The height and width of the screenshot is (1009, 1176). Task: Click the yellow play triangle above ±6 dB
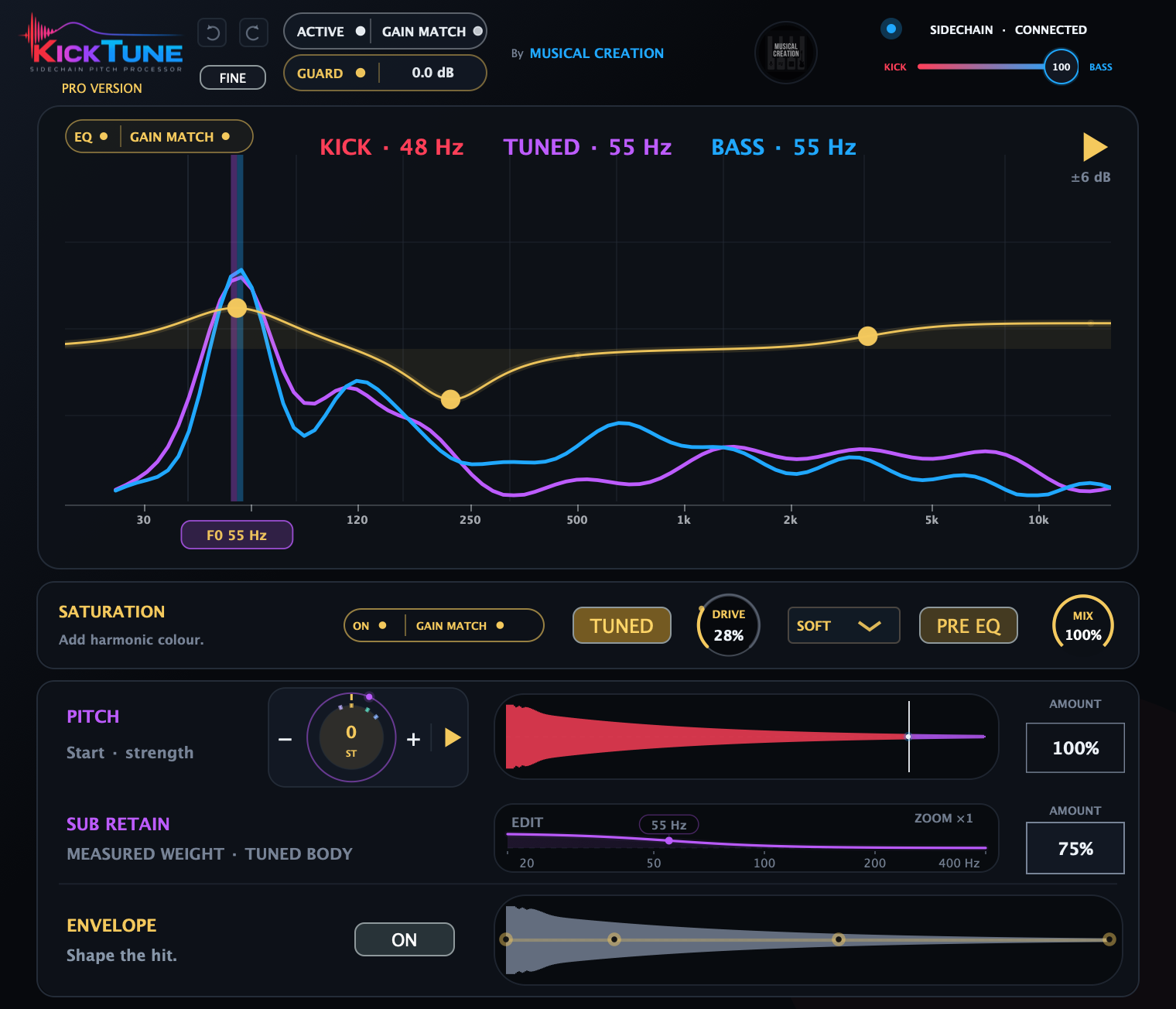point(1095,147)
